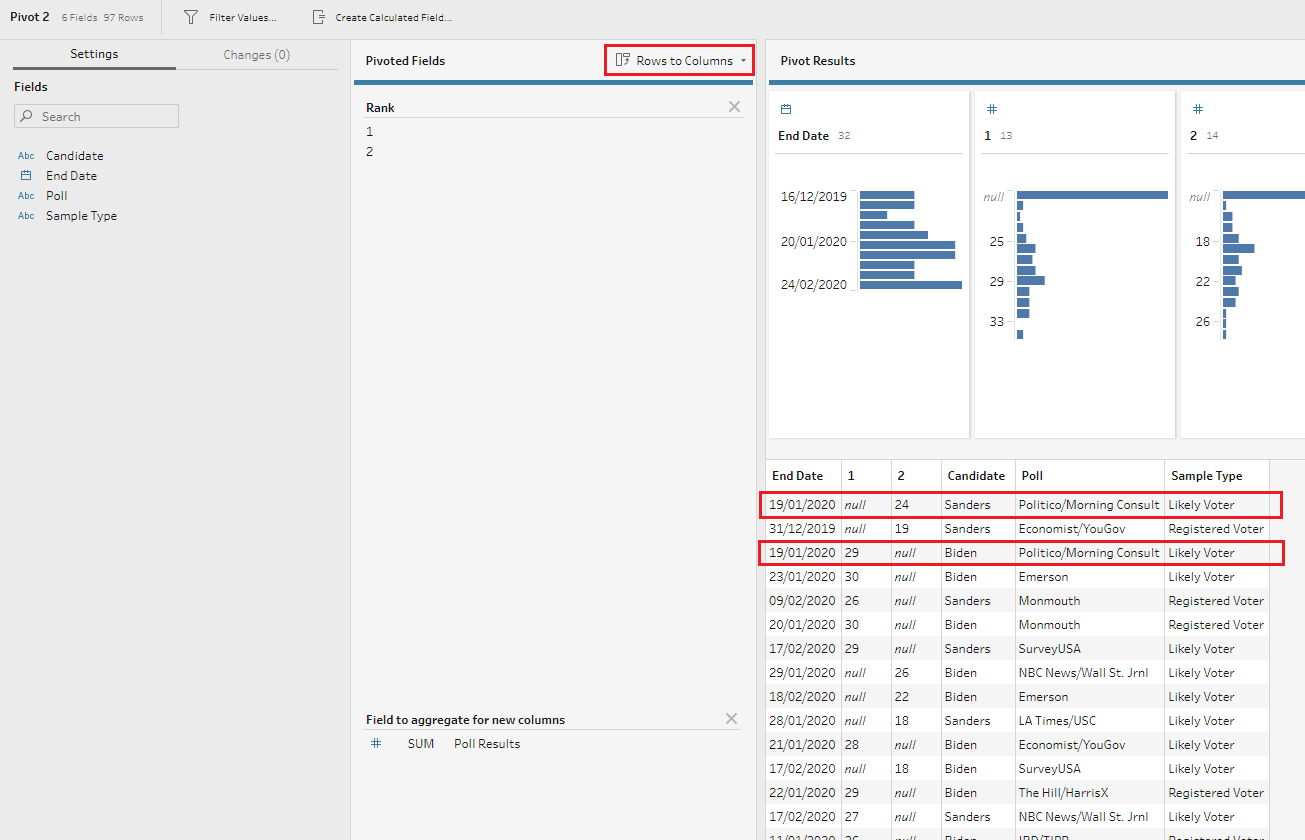Click the number icon on card 1

point(991,109)
